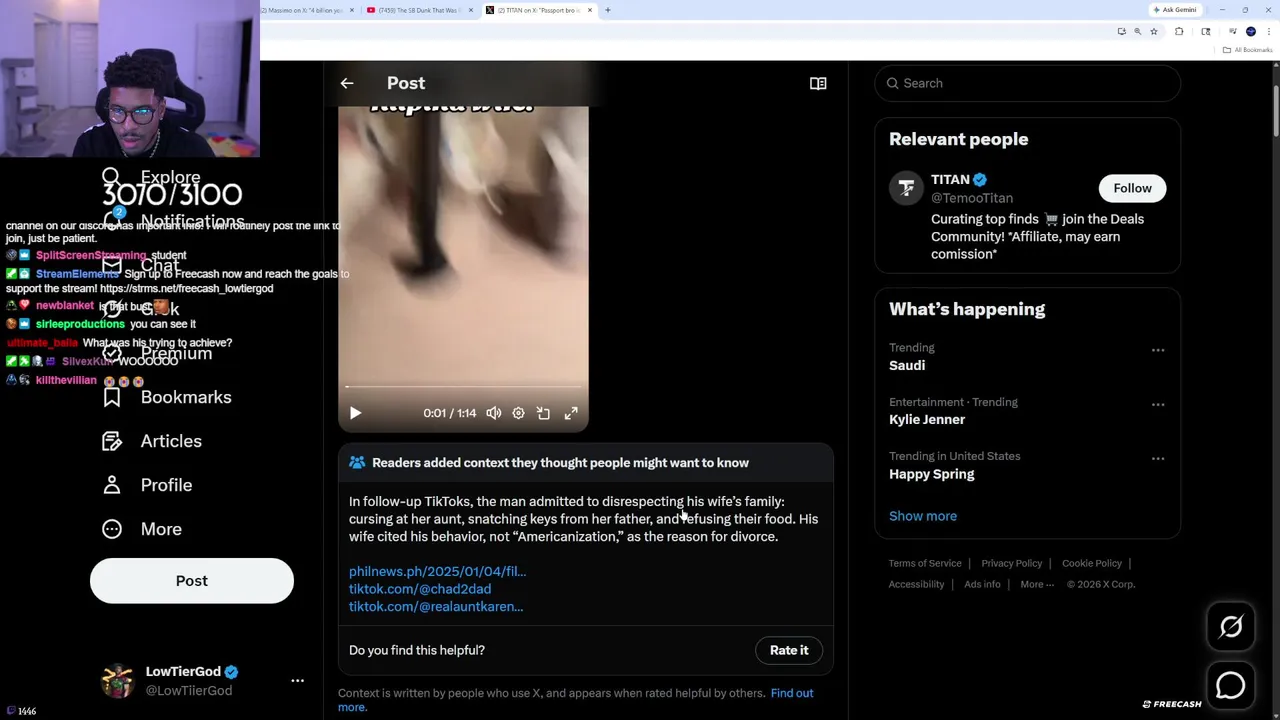Open reader view icon in Post header
Image resolution: width=1280 pixels, height=720 pixels.
click(818, 83)
